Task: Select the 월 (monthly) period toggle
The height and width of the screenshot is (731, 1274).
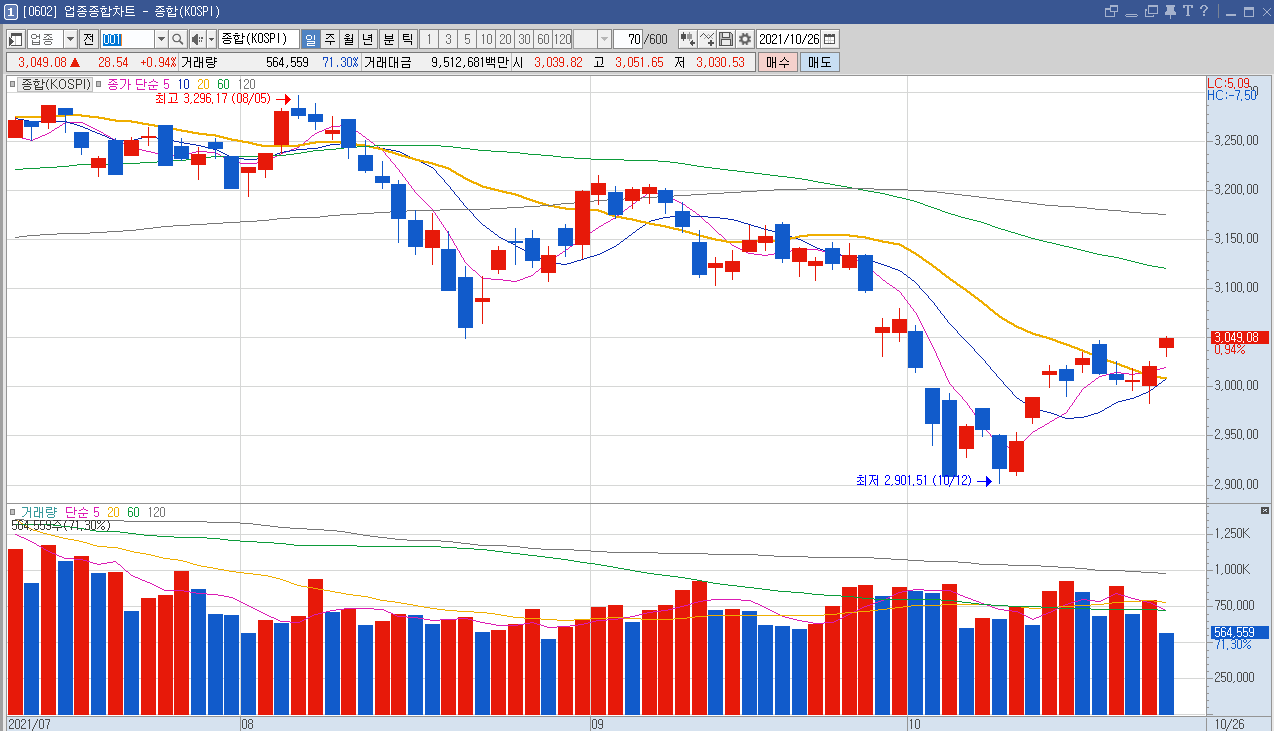Action: point(348,39)
